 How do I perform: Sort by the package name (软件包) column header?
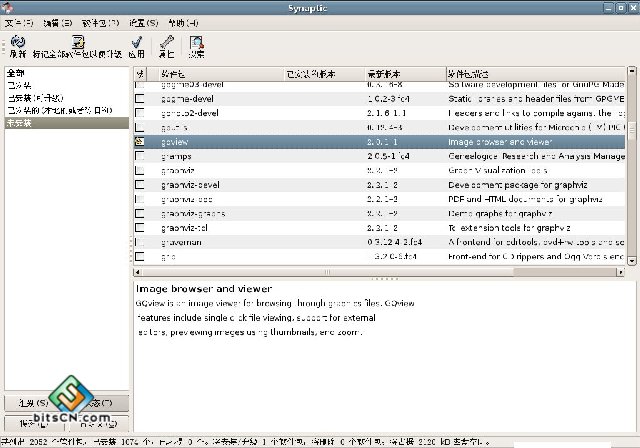coord(221,74)
